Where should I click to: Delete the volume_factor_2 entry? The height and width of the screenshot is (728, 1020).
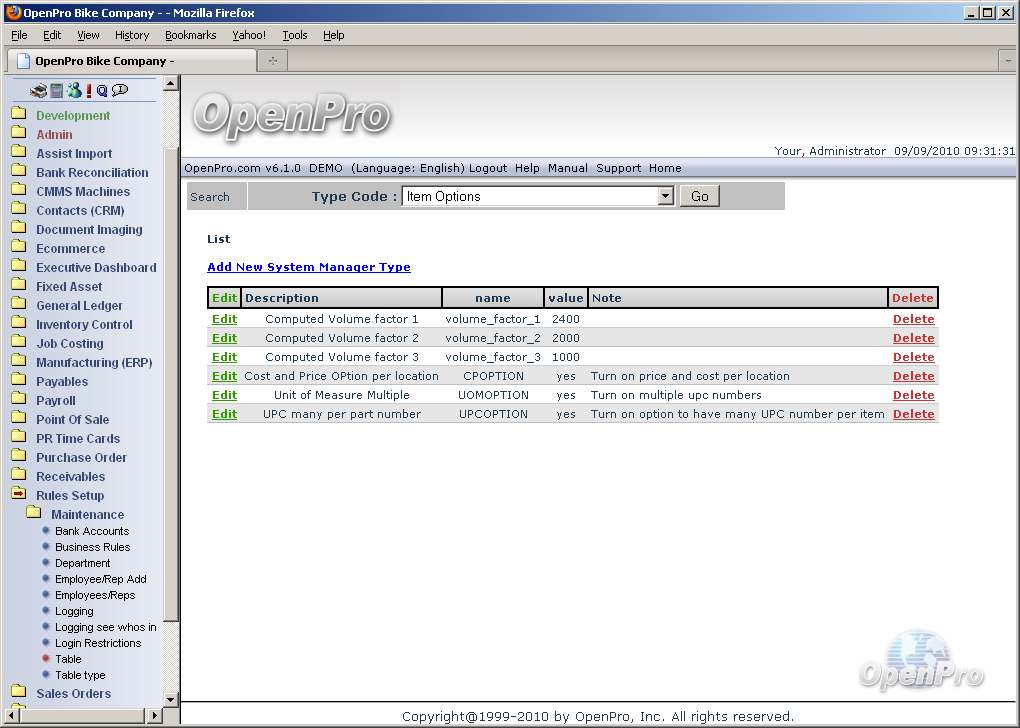tap(913, 338)
